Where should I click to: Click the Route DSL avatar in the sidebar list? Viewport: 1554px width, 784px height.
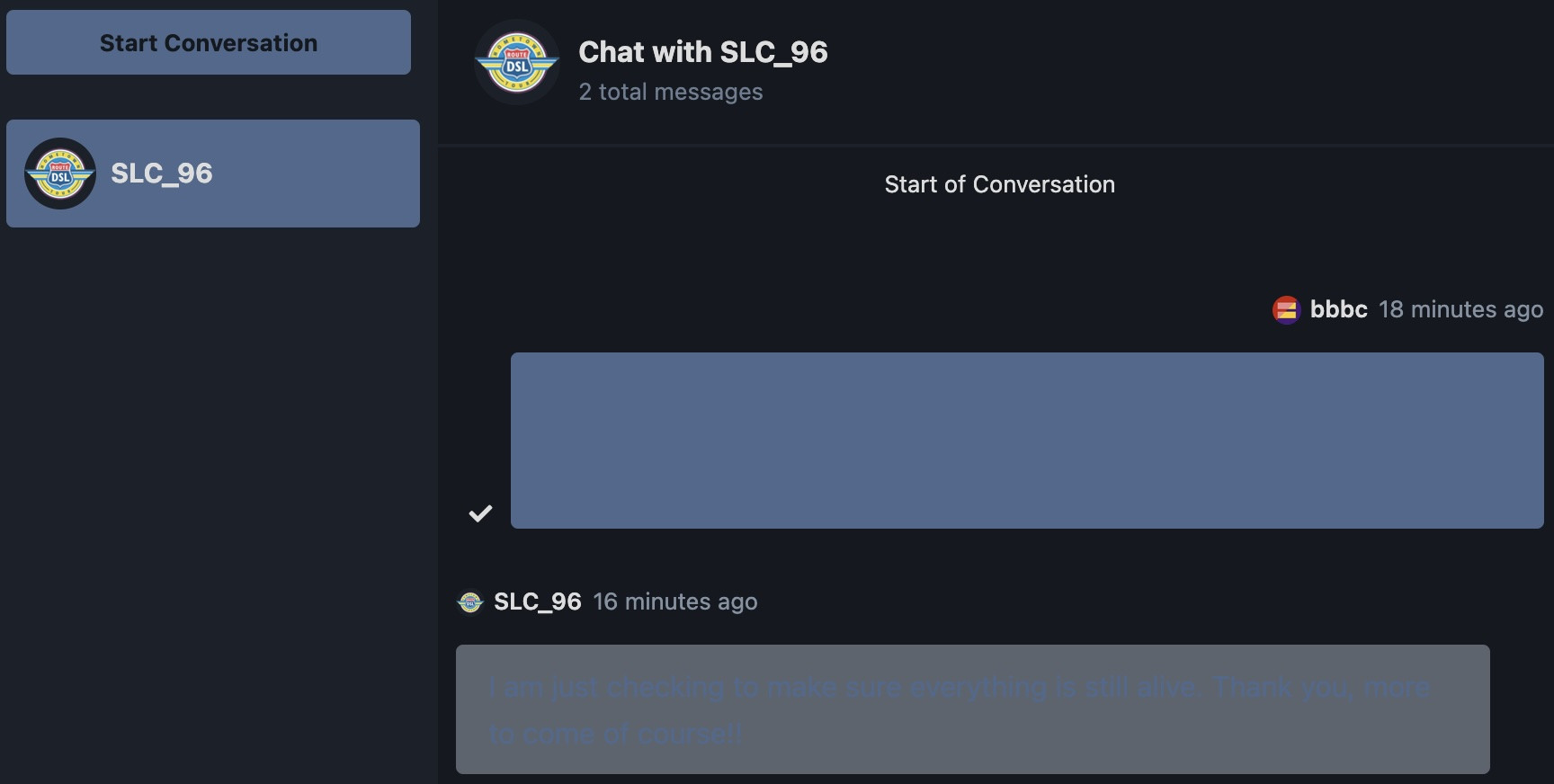pos(60,174)
